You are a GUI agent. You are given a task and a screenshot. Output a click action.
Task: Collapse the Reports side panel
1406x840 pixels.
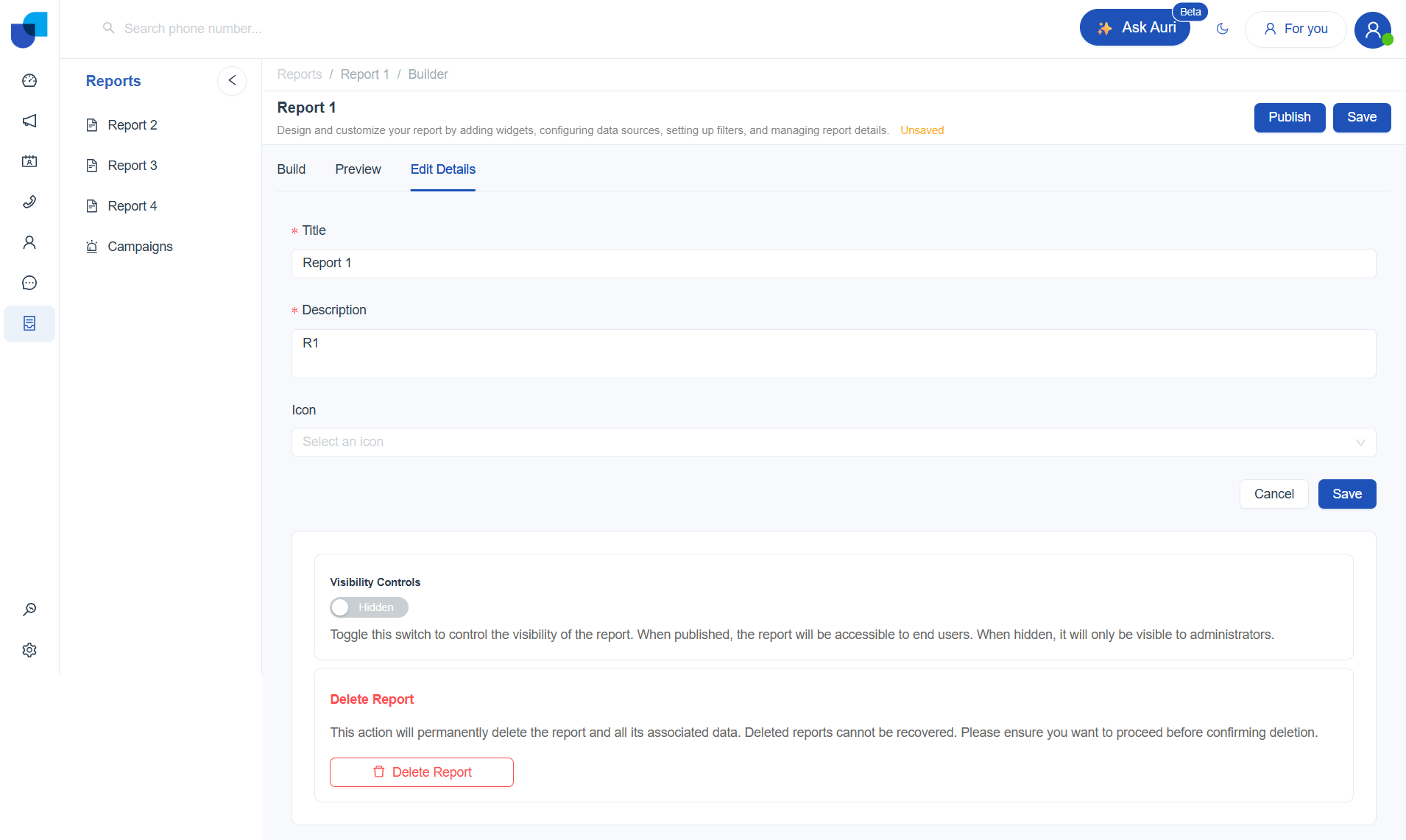point(232,81)
